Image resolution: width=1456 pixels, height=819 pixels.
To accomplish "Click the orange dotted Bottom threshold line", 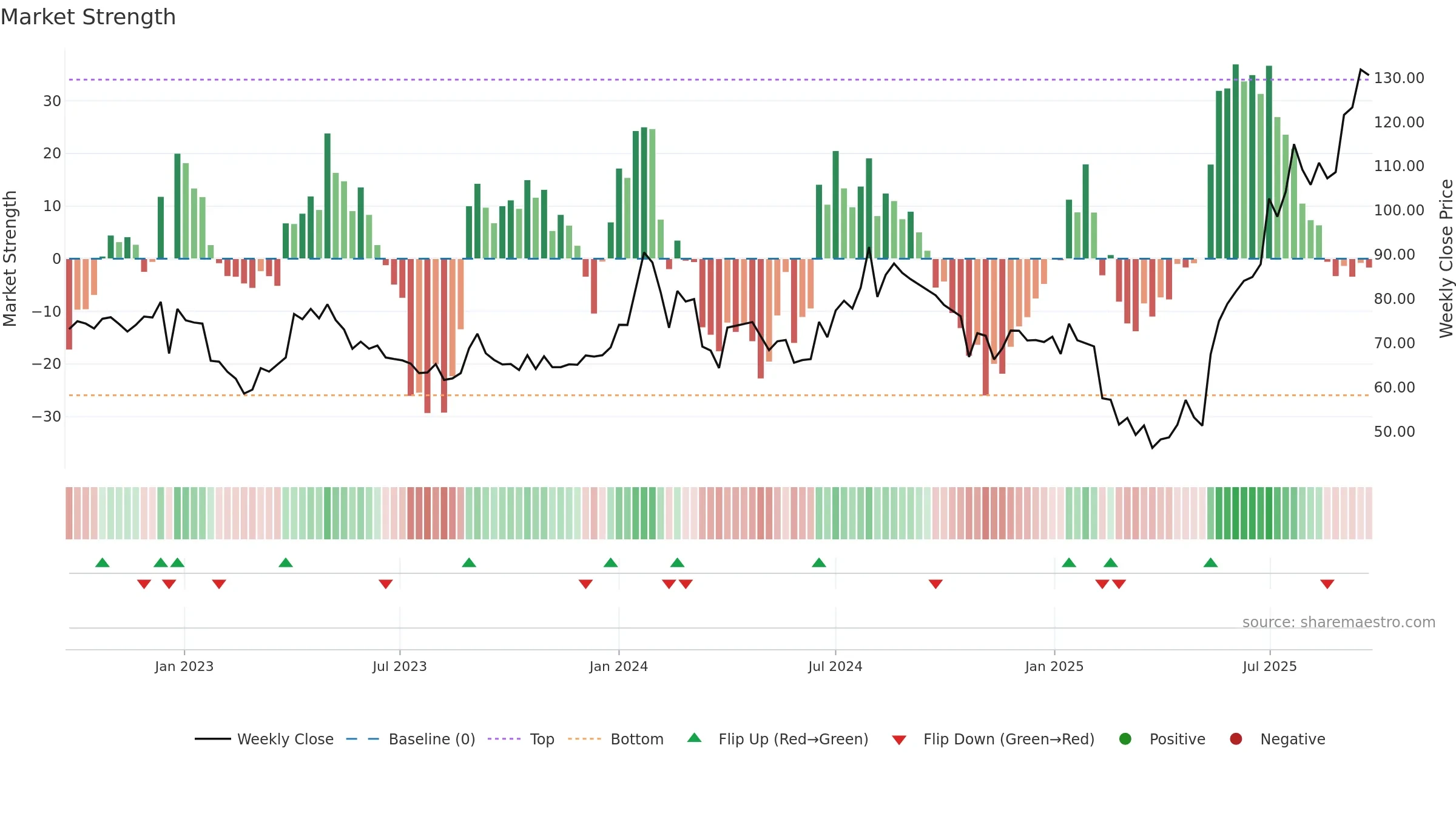I will (x=718, y=395).
